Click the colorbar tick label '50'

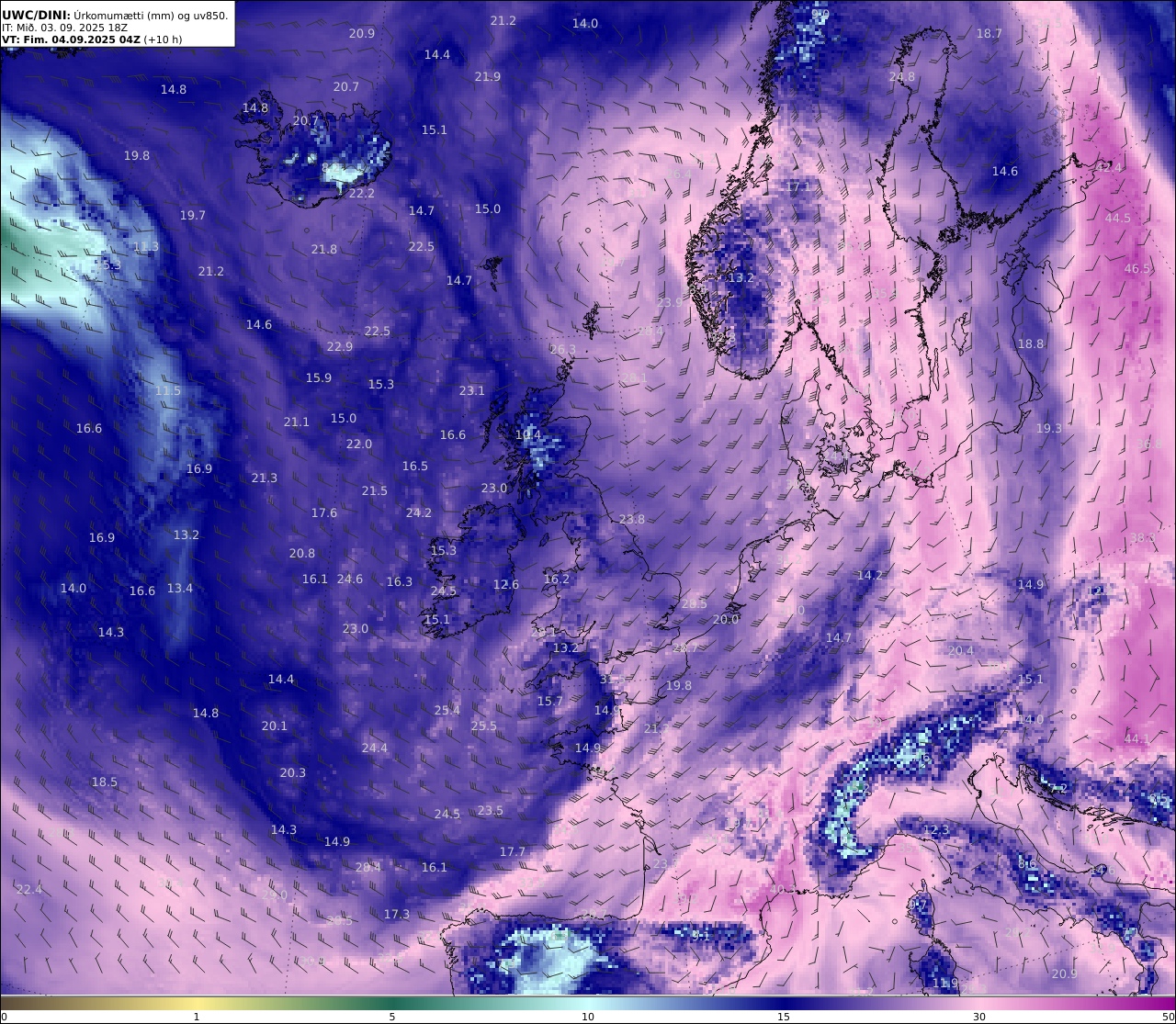[1168, 1017]
